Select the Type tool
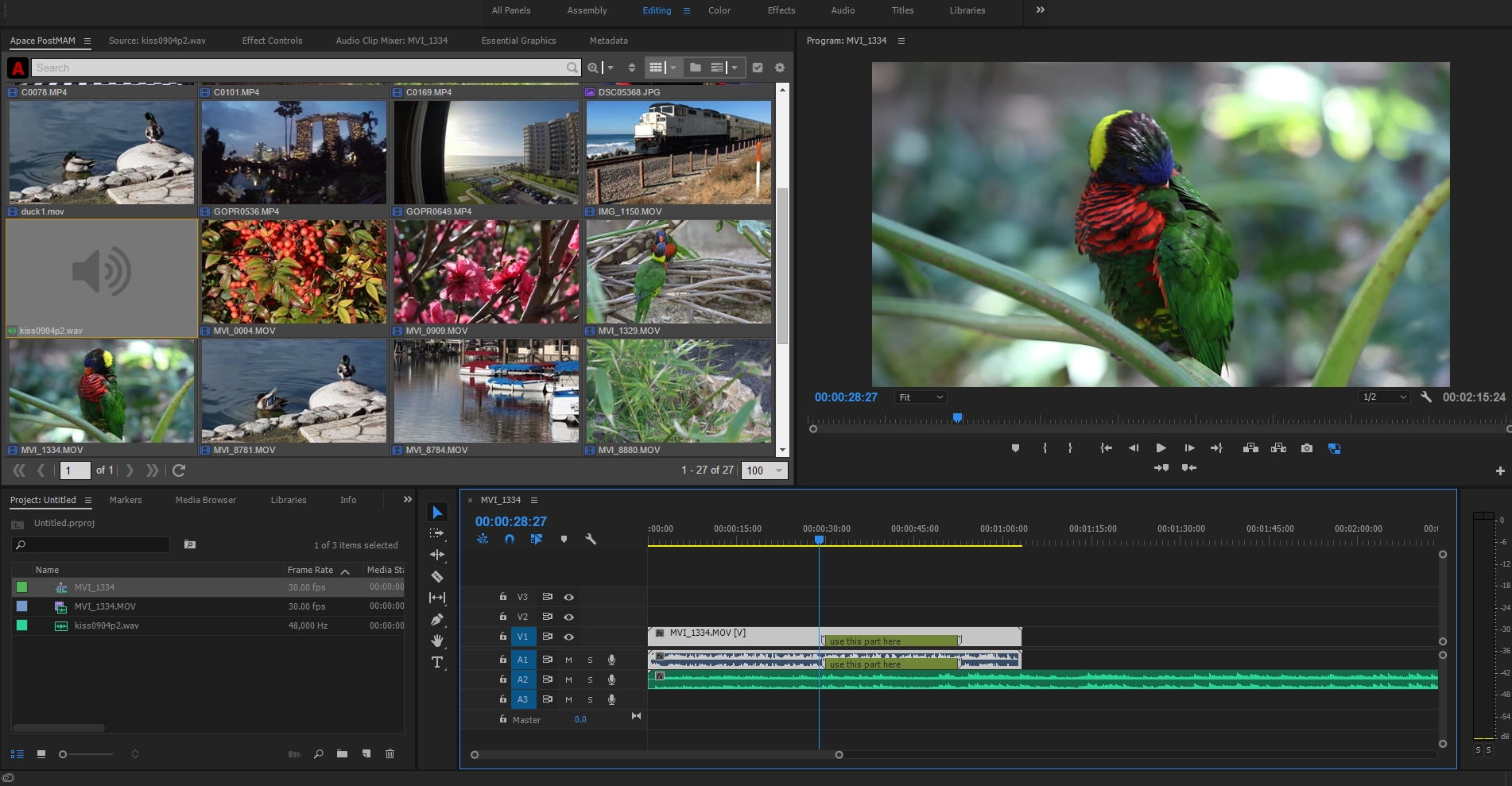The width and height of the screenshot is (1512, 786). click(x=437, y=662)
